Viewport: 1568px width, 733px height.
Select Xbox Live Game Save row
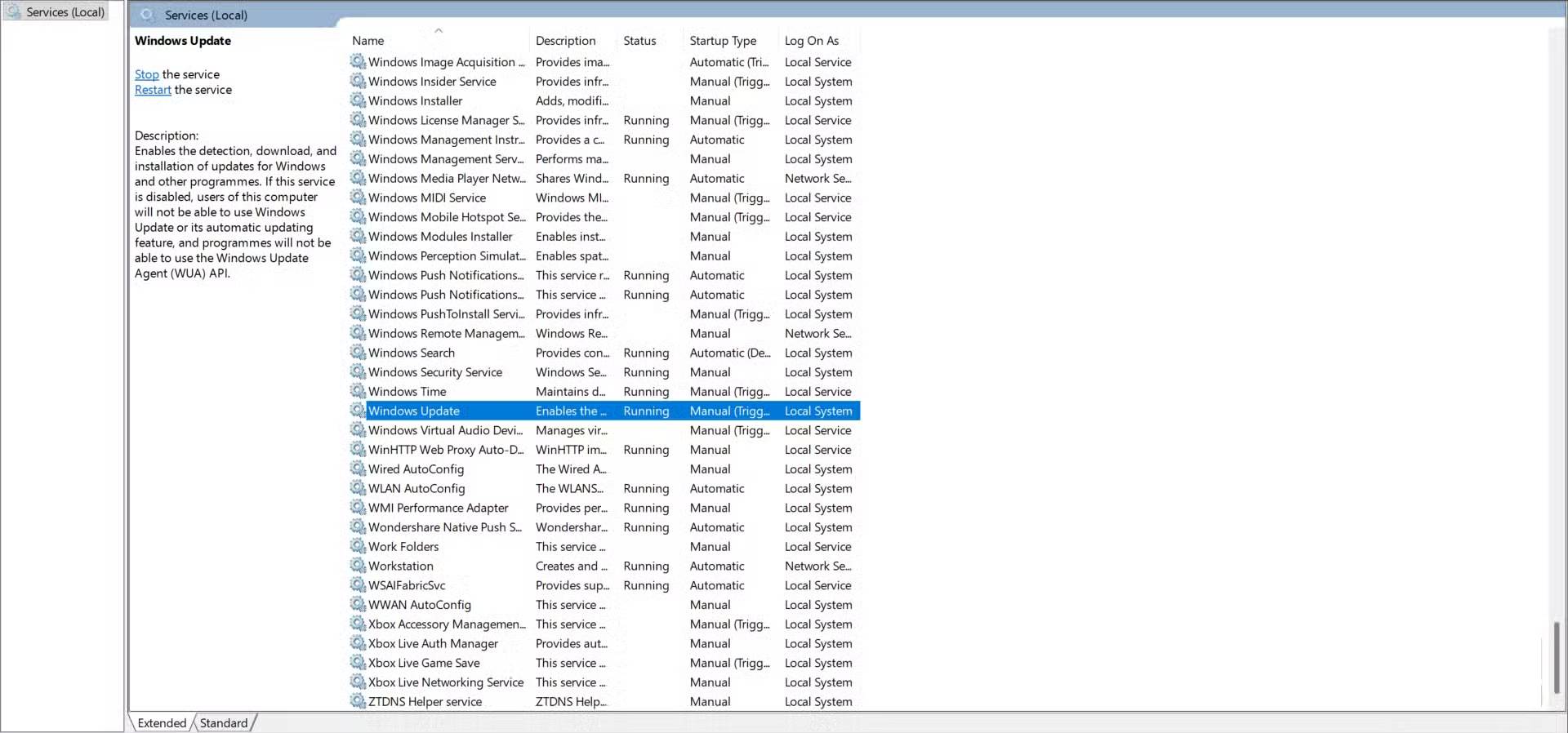pyautogui.click(x=604, y=663)
